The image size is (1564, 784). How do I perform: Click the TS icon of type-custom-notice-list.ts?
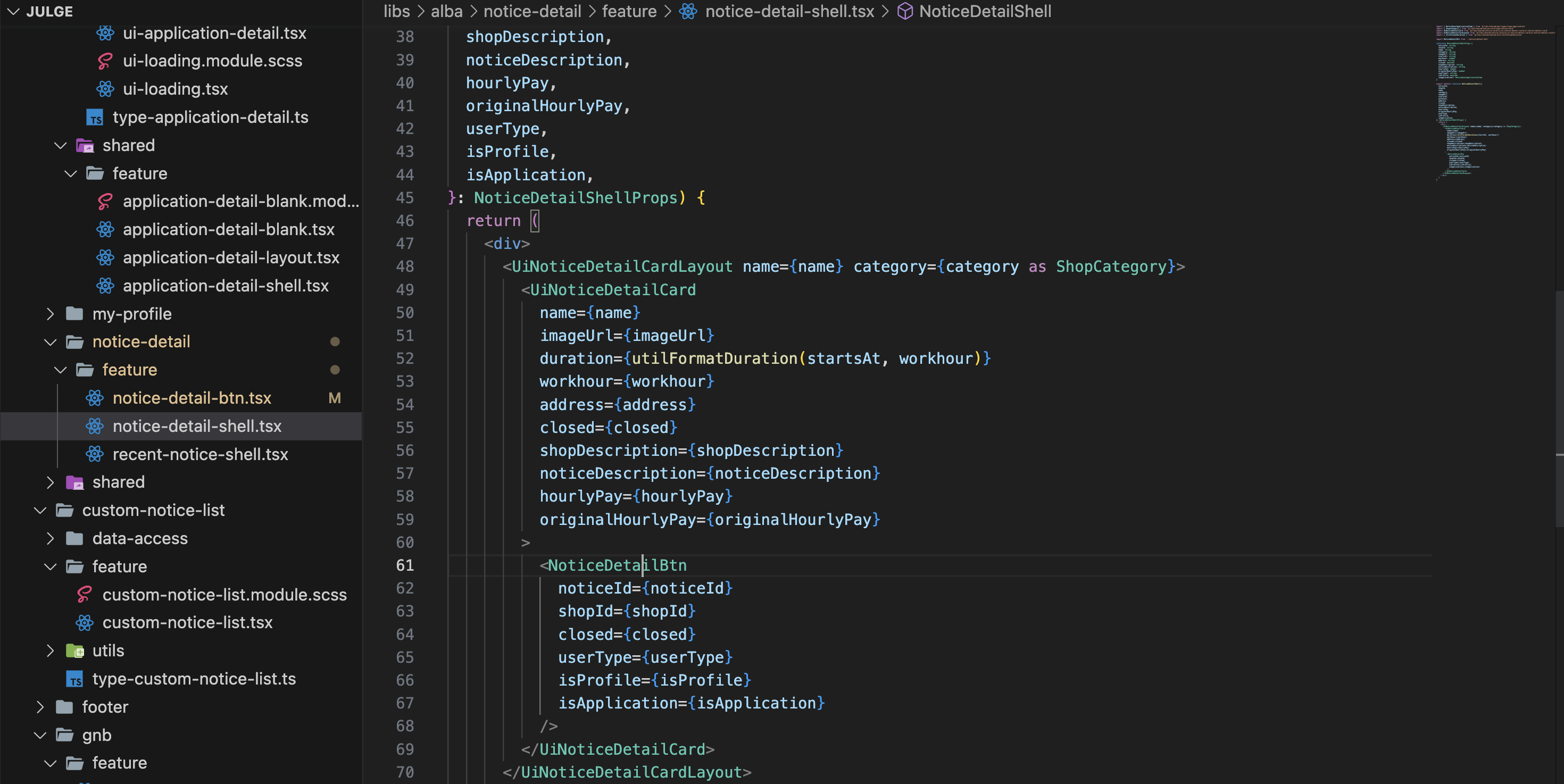pos(74,679)
